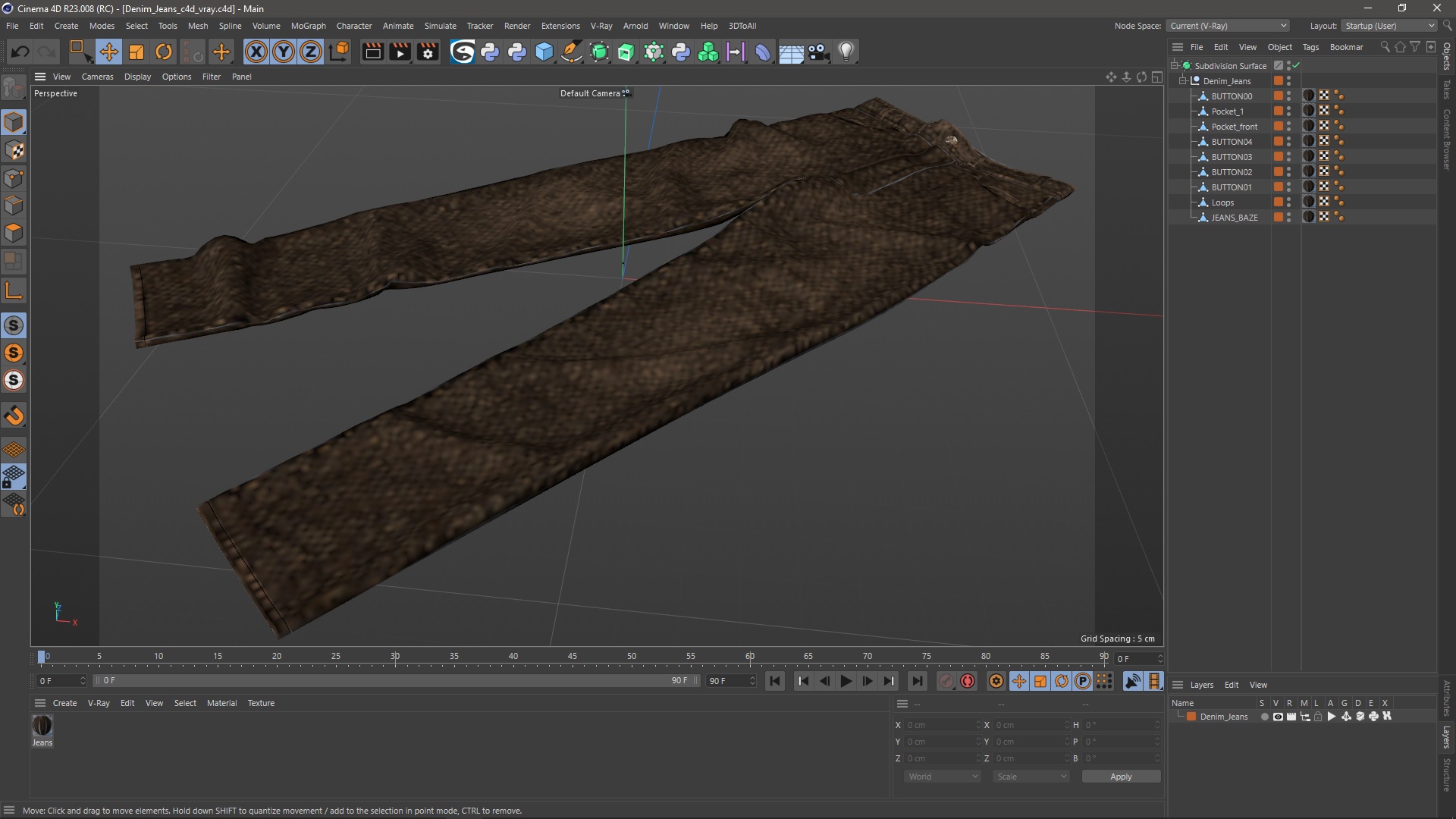Toggle Denim_Jeans layer visibility eye
1456x819 pixels.
[x=1278, y=717]
